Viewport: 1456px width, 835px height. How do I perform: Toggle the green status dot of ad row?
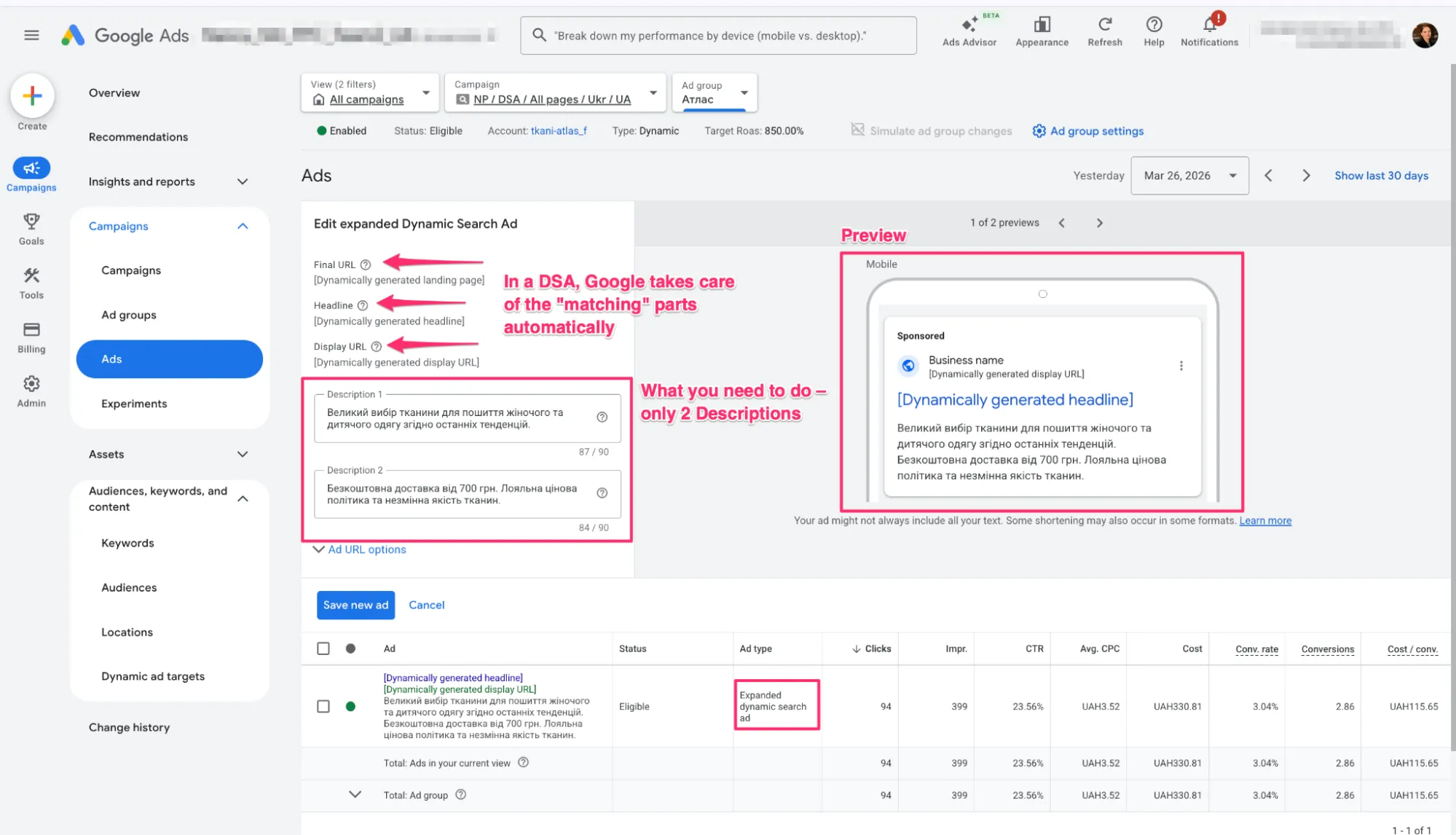pyautogui.click(x=350, y=706)
